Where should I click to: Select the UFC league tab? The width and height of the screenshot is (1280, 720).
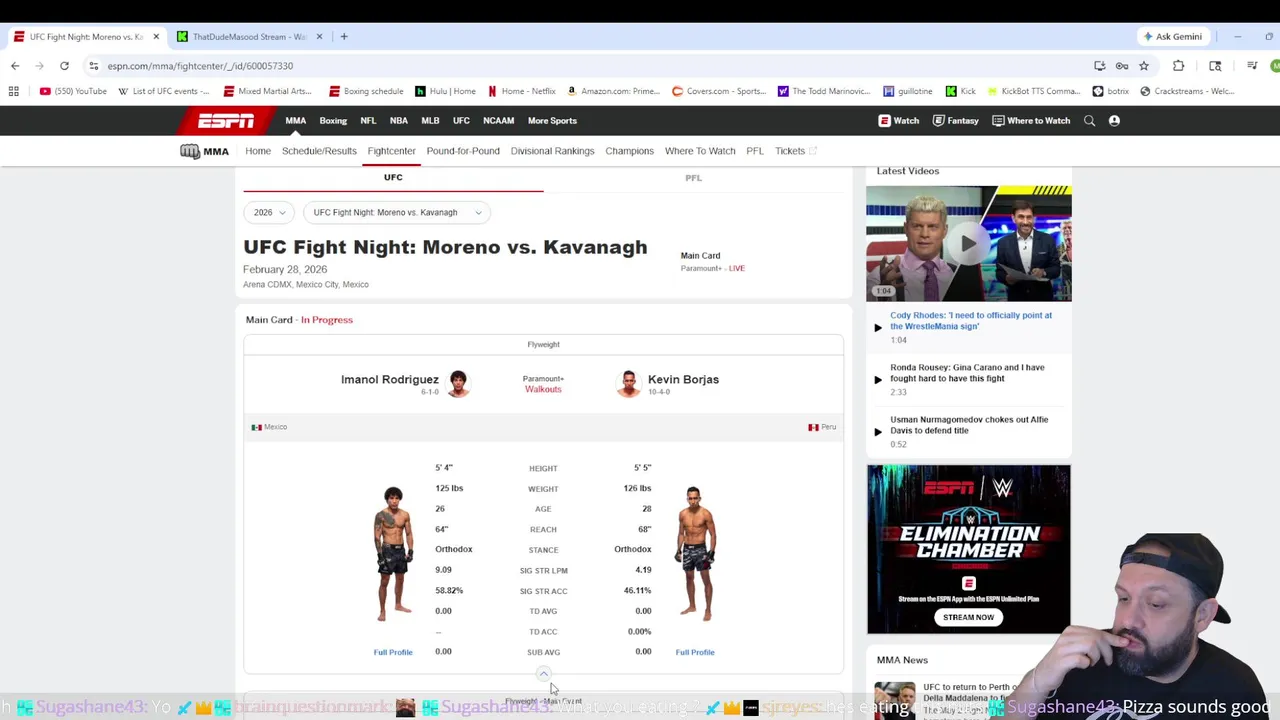393,178
